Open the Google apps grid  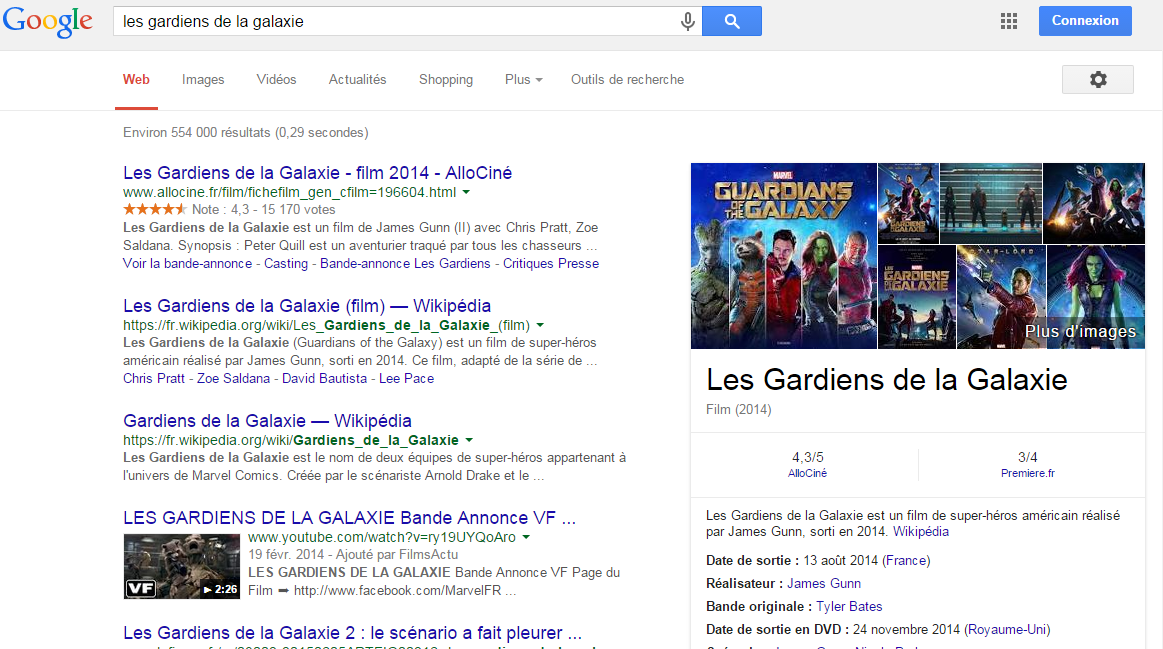[x=1009, y=21]
